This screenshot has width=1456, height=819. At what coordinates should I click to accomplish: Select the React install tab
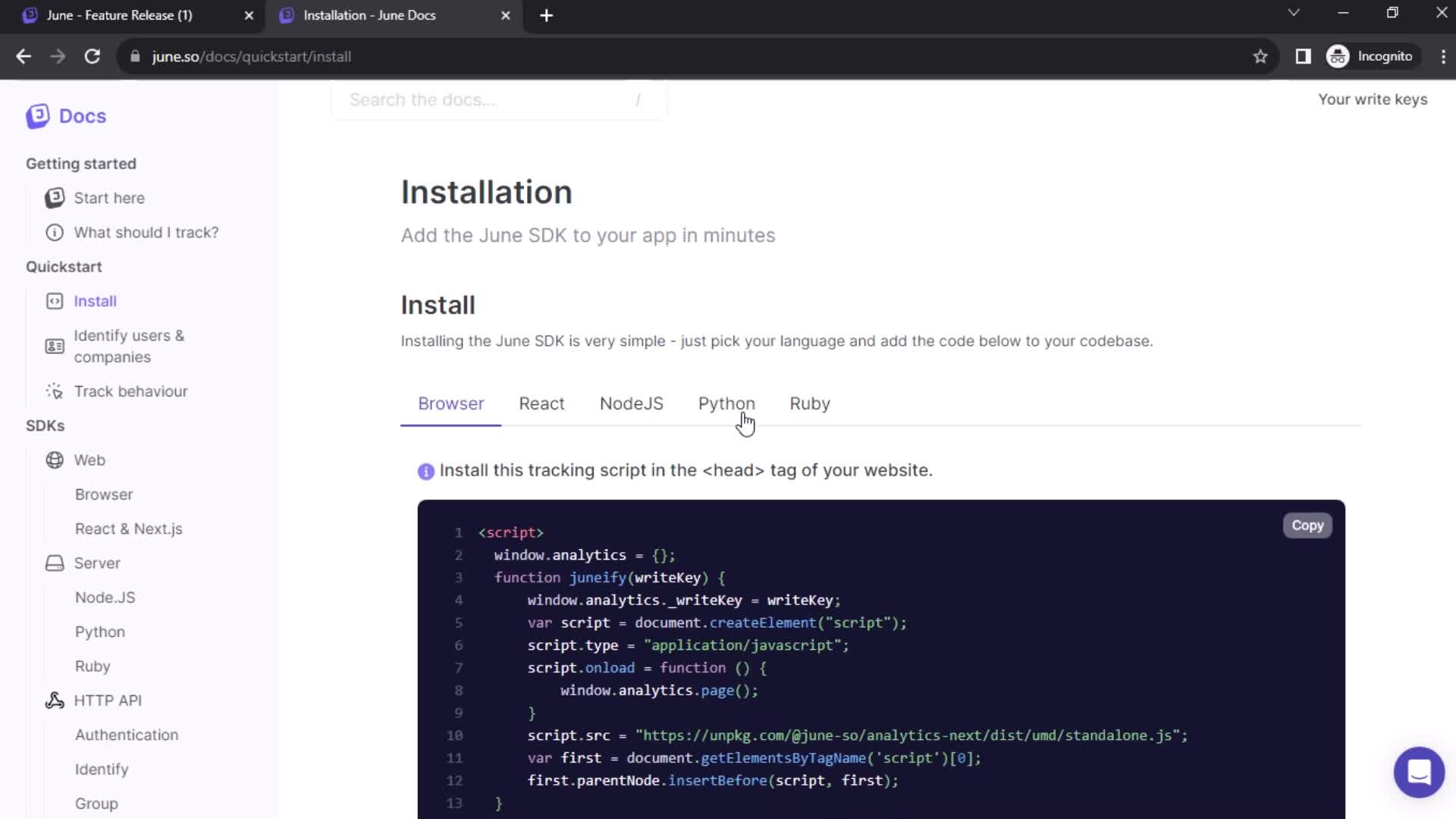click(541, 403)
